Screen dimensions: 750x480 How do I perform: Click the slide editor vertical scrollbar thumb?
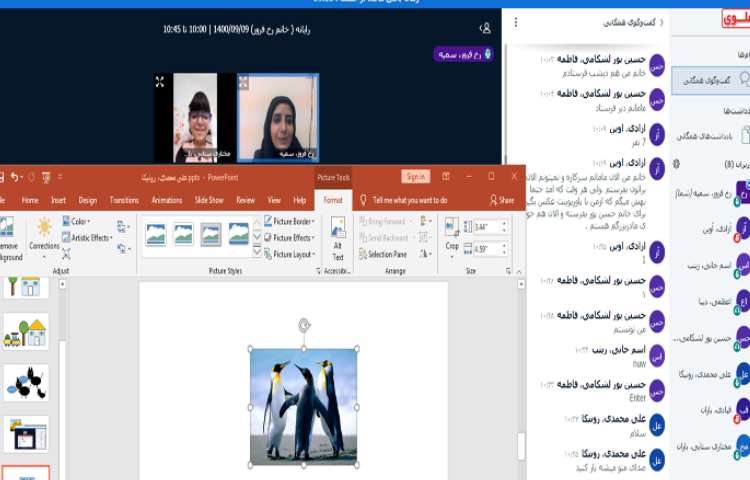point(521,446)
